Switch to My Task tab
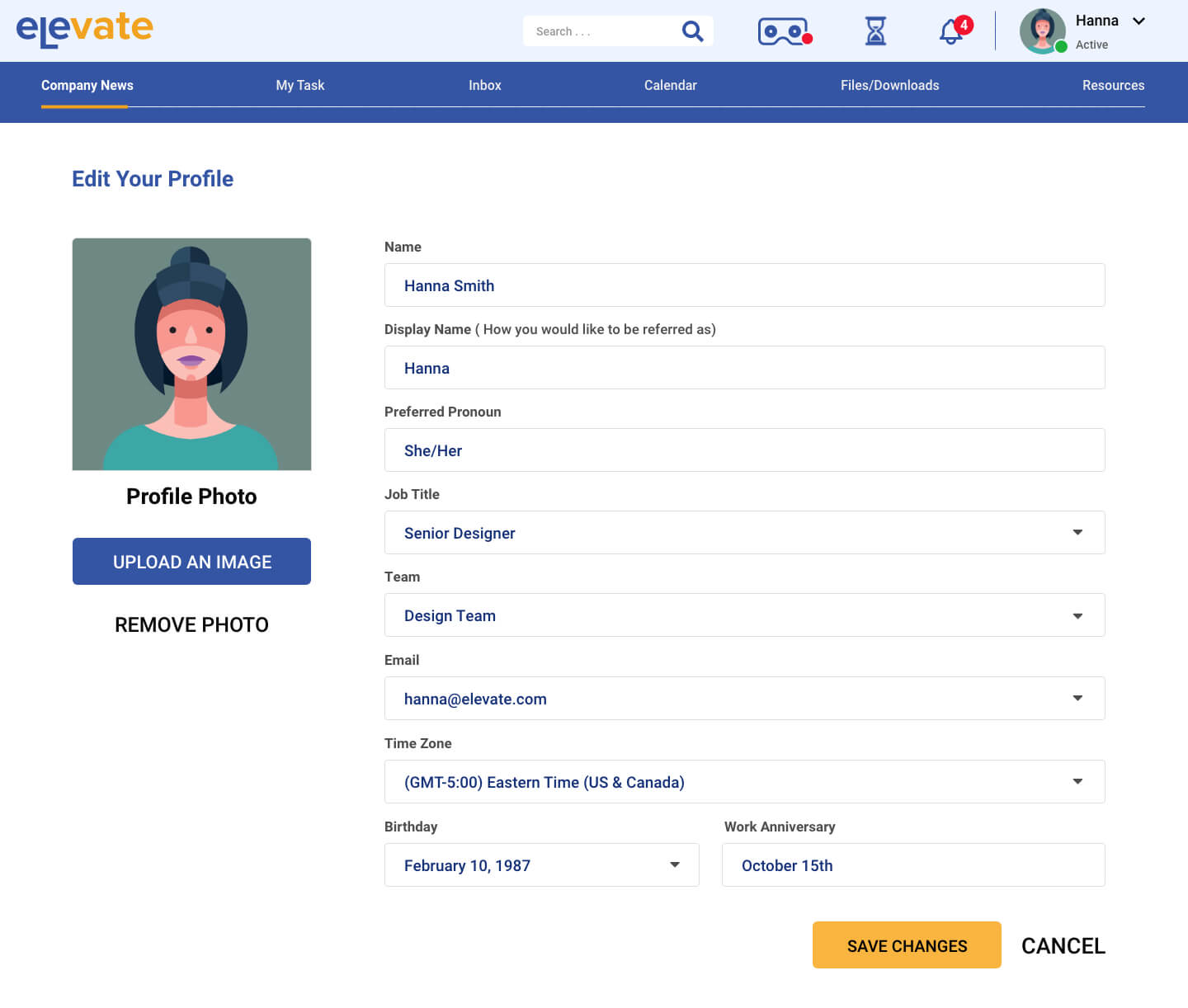This screenshot has width=1188, height=1008. pyautogui.click(x=300, y=85)
